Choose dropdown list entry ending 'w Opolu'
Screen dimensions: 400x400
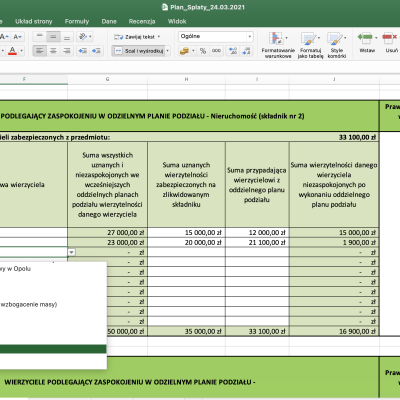(15, 269)
